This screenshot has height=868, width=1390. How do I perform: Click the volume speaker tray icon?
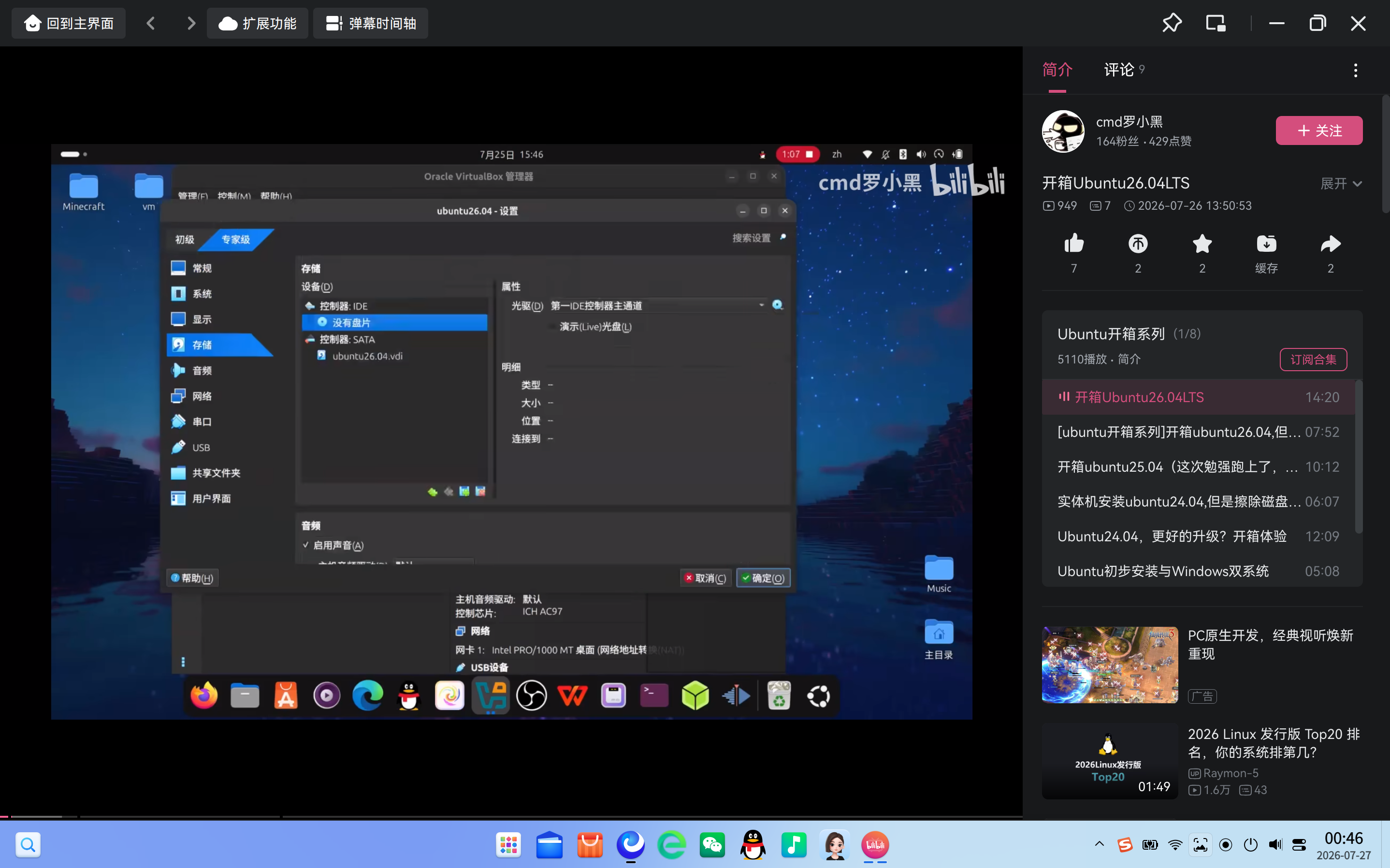coord(1274,844)
